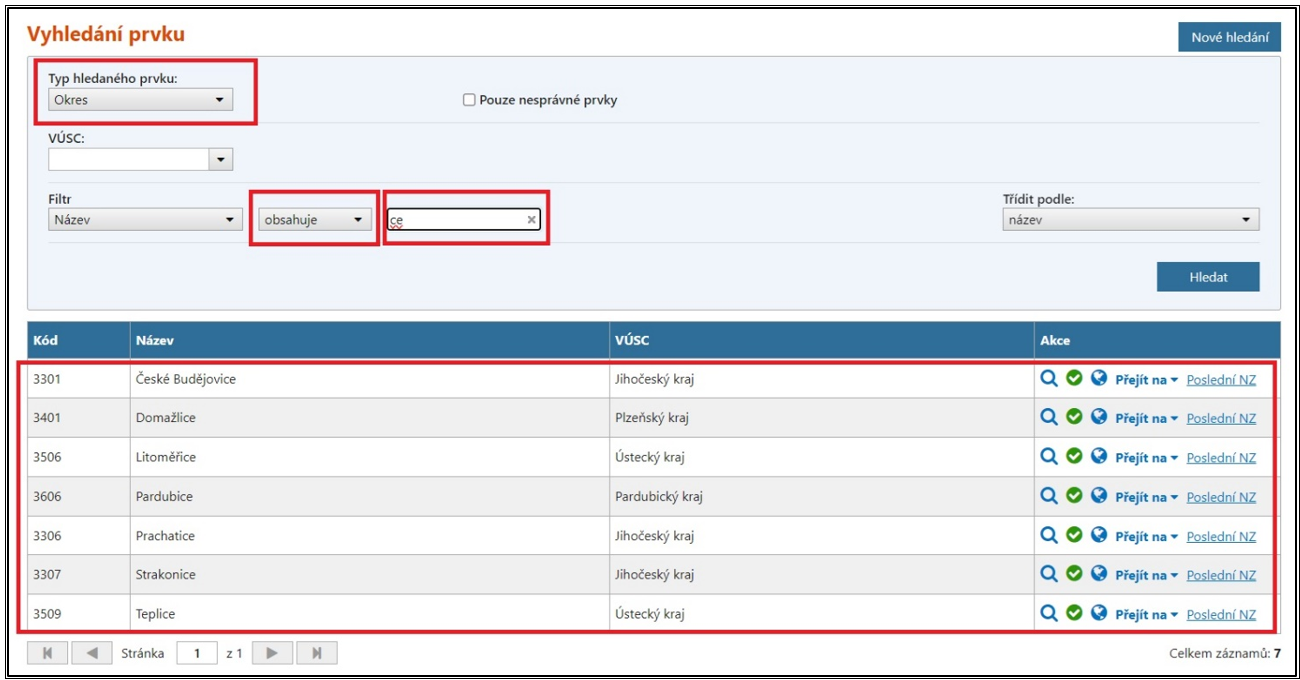Go to next page arrow in pager
Viewport: 1300px width, 680px height.
pos(272,653)
